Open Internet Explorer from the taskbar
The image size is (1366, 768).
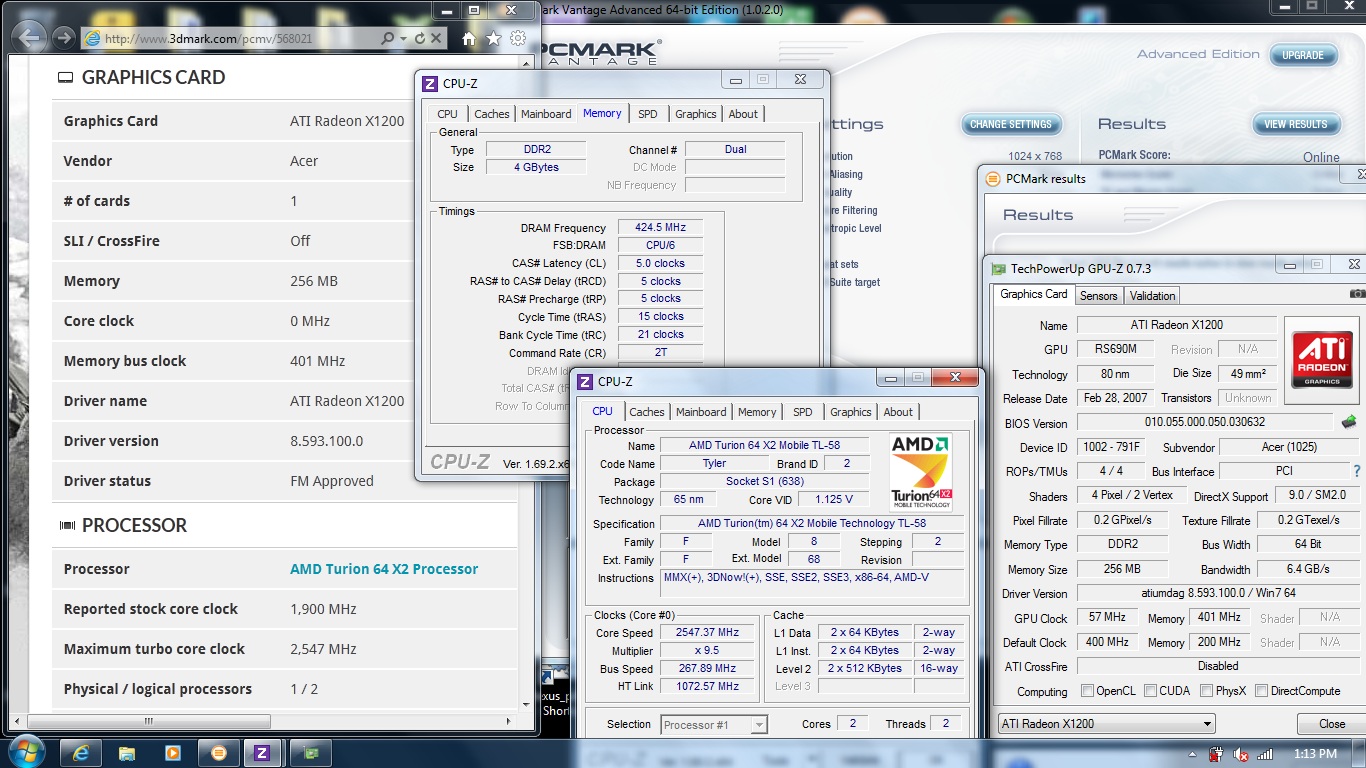[x=81, y=752]
